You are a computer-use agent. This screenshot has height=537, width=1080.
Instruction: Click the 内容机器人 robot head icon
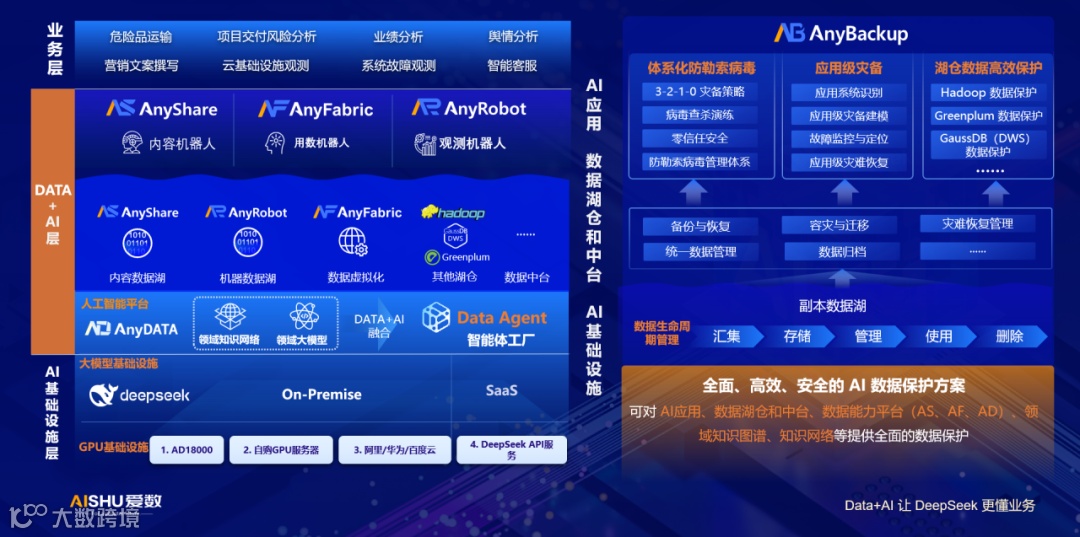click(x=132, y=143)
